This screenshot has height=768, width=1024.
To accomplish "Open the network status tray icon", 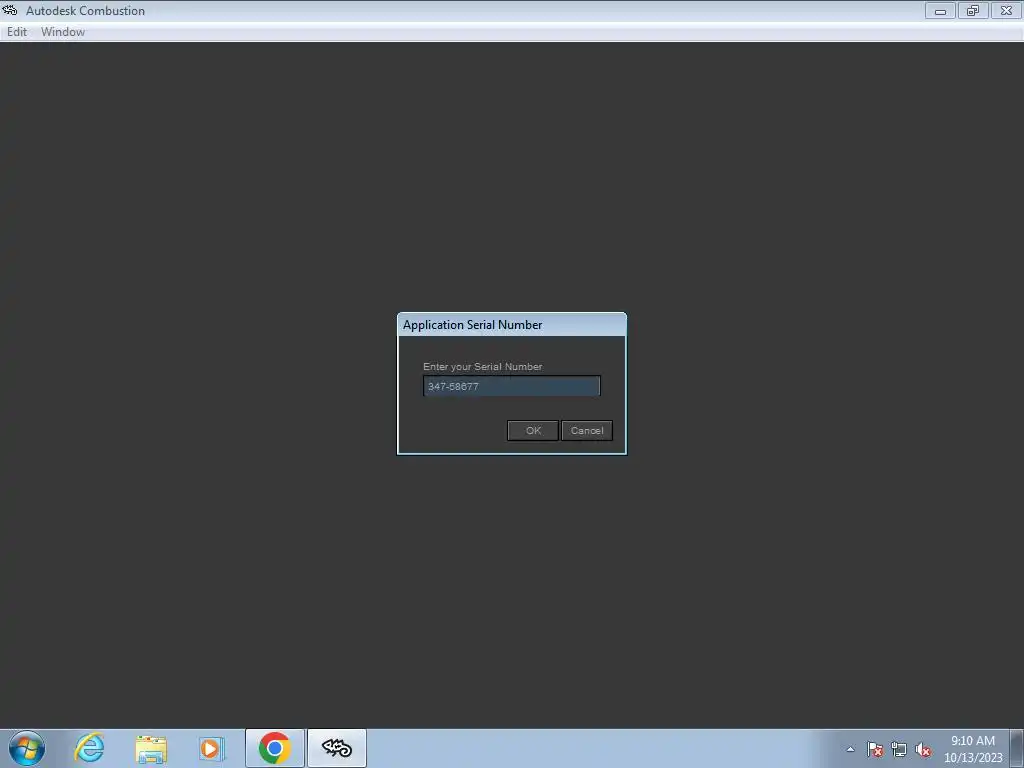I will pos(899,749).
